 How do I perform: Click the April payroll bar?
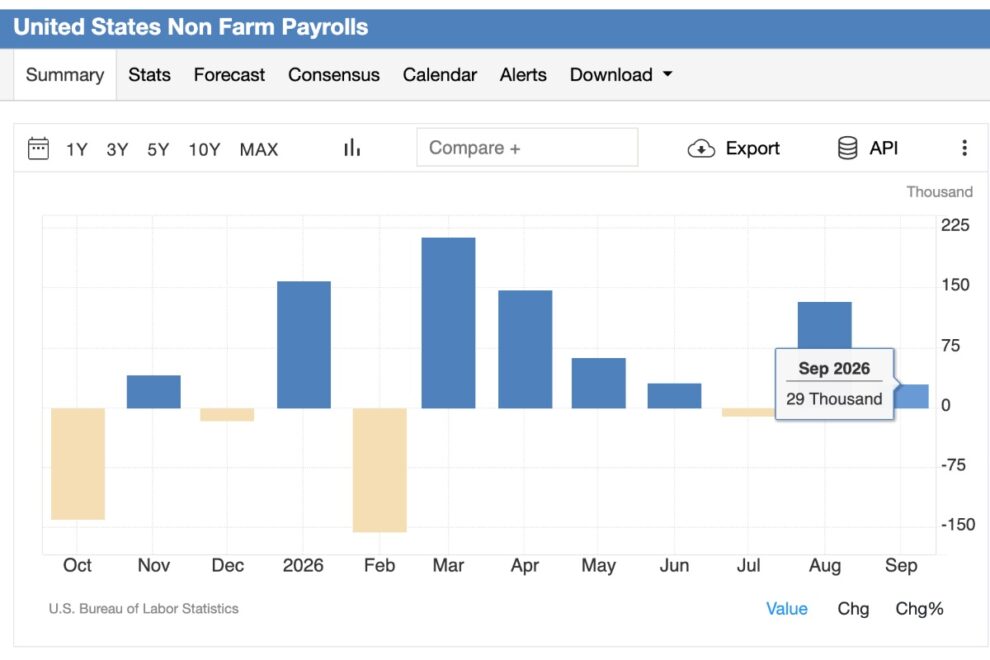(x=525, y=349)
